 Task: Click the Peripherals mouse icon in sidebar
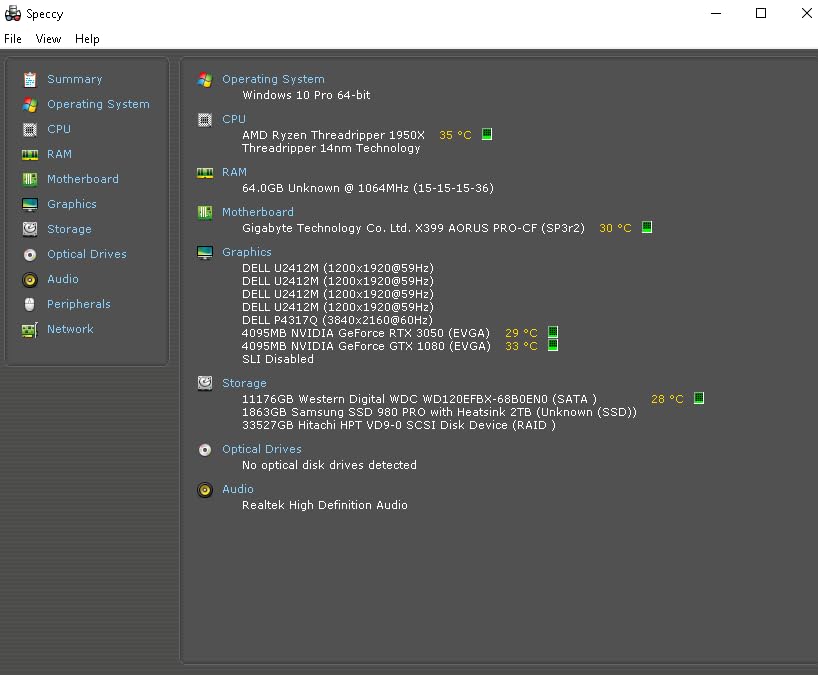coord(30,305)
